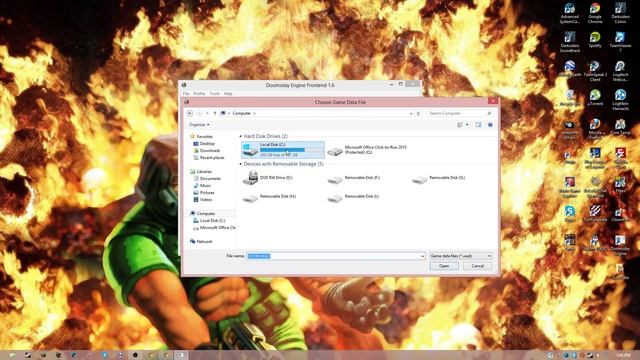Screen dimensions: 640x360
Task: Click the Open button
Action: [x=444, y=266]
